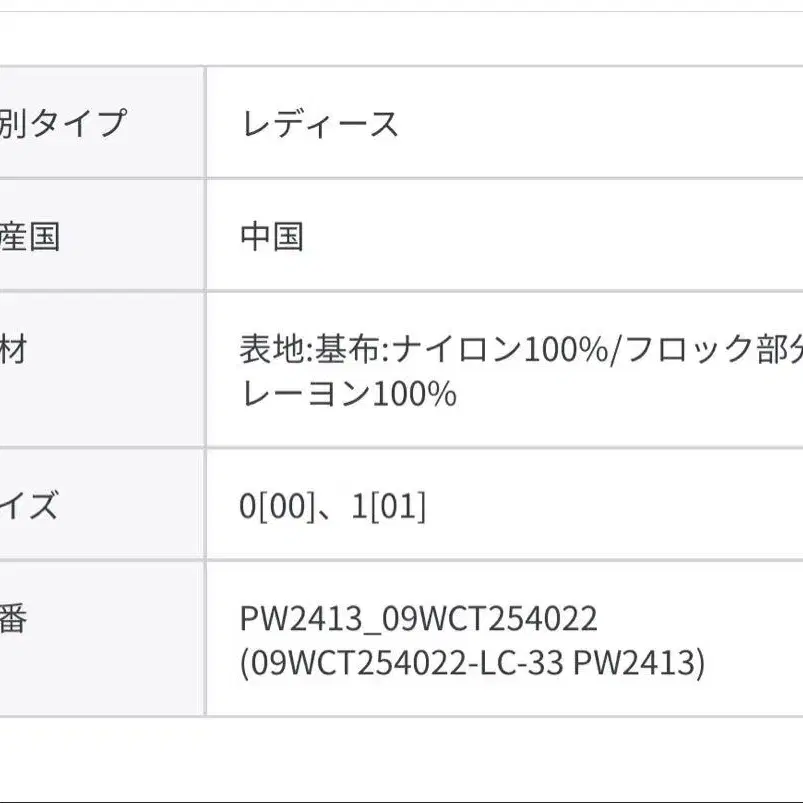Viewport: 803px width, 803px height.
Task: Click the レディース value text
Action: click(319, 124)
